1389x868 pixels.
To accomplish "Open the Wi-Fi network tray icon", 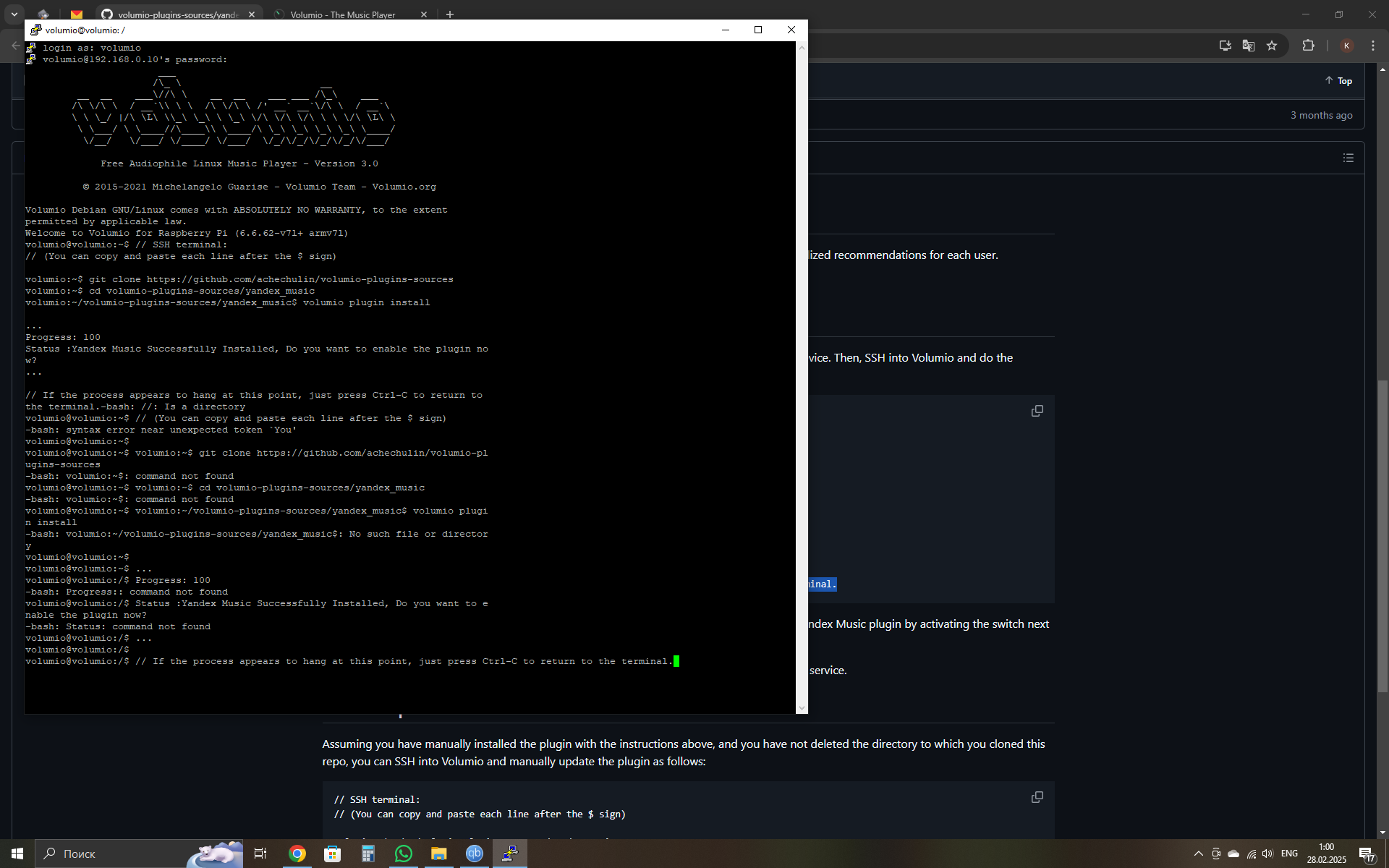I will tap(1251, 854).
